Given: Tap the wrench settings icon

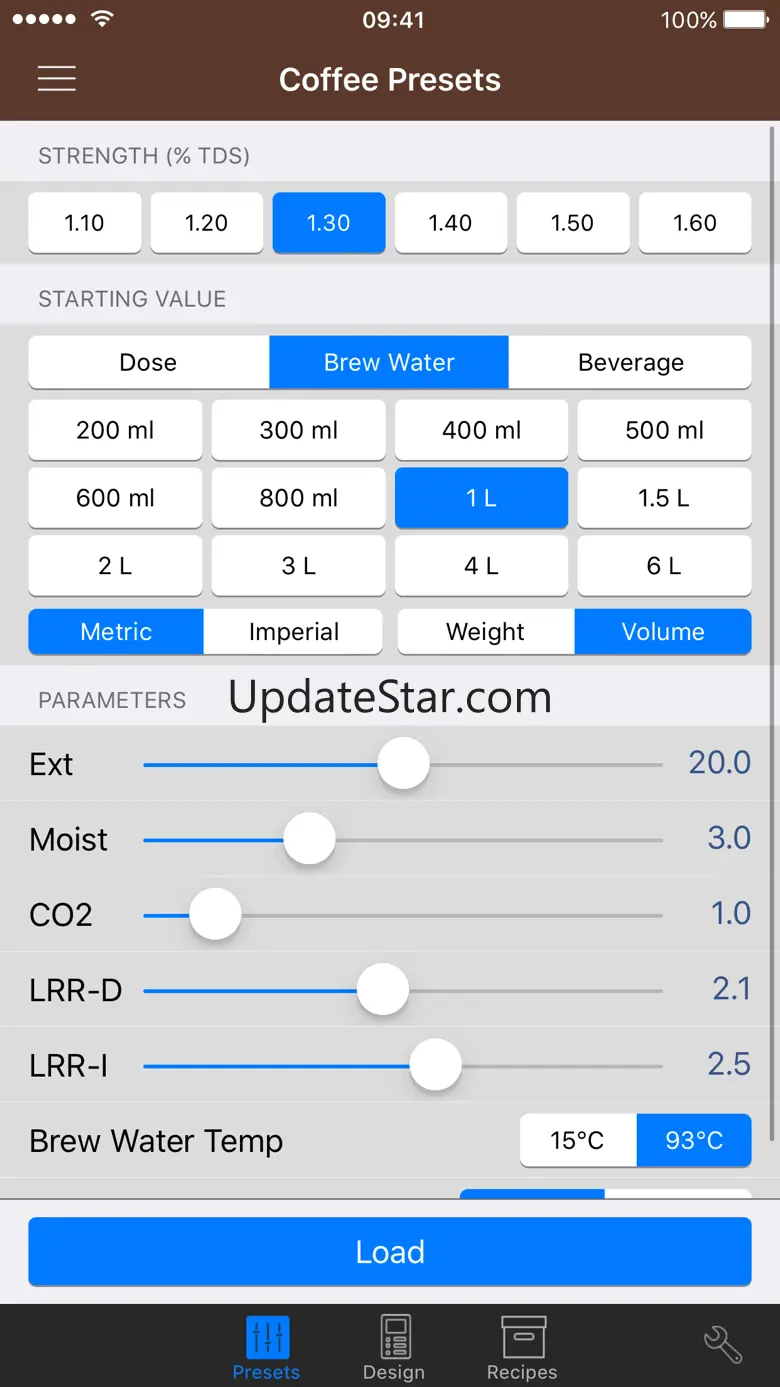Looking at the screenshot, I should pyautogui.click(x=722, y=1345).
